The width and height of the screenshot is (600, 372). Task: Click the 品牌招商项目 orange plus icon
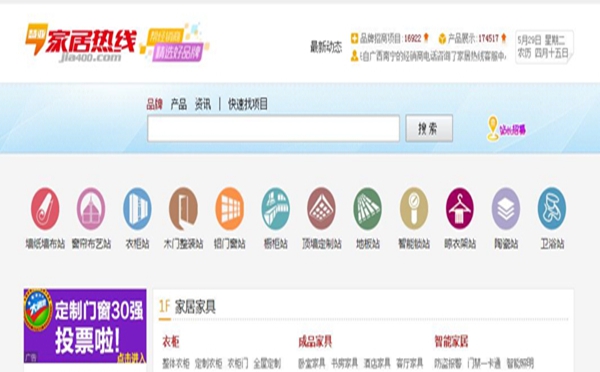[354, 38]
